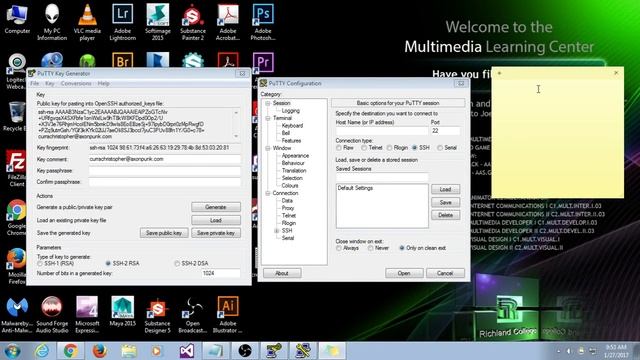Screen dimensions: 640x360
Task: Switch to OBS in the taskbar
Action: [244, 351]
